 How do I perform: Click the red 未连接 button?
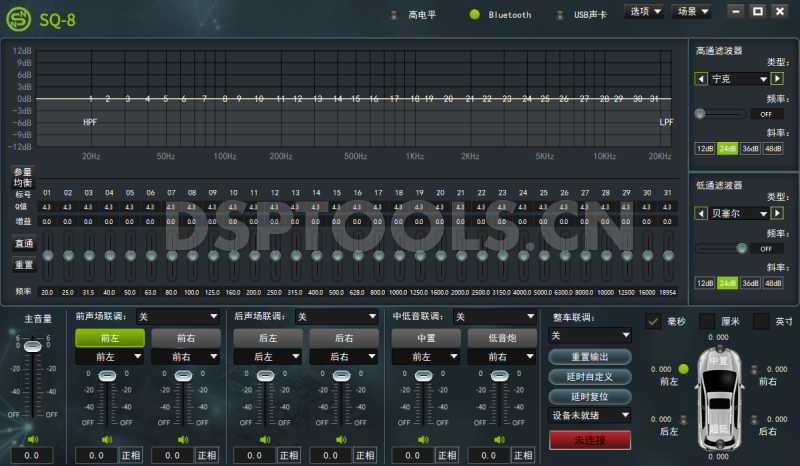590,440
